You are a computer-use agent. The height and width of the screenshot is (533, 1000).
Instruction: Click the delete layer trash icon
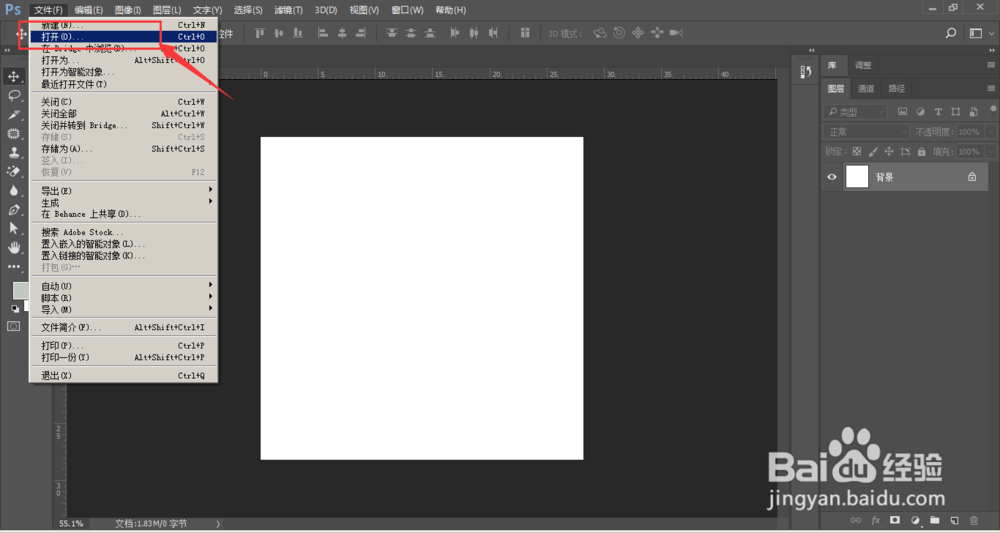(974, 521)
